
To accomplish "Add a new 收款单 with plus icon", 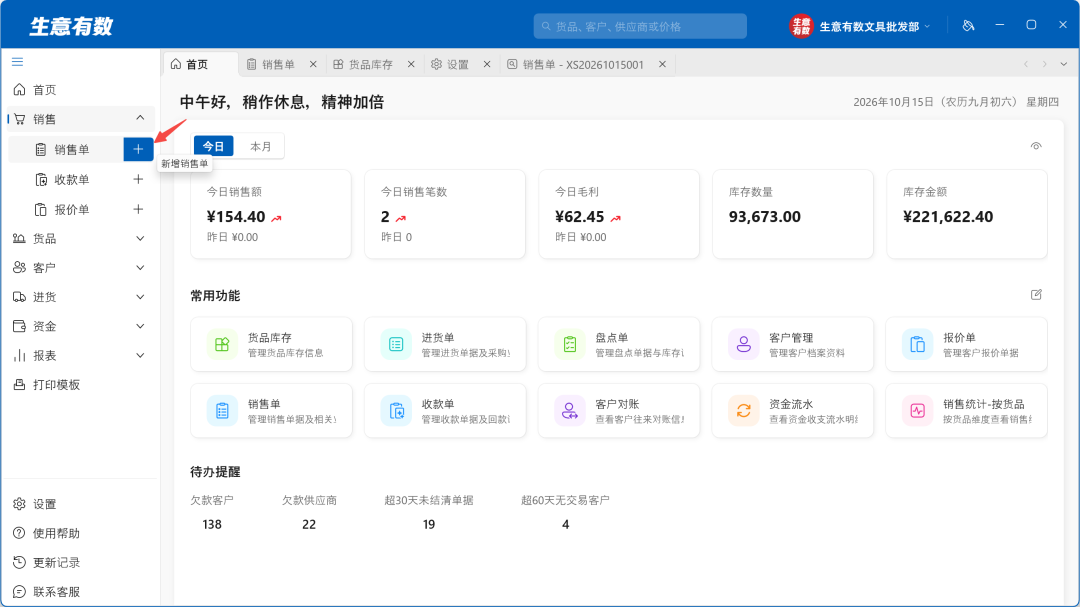I will (138, 179).
